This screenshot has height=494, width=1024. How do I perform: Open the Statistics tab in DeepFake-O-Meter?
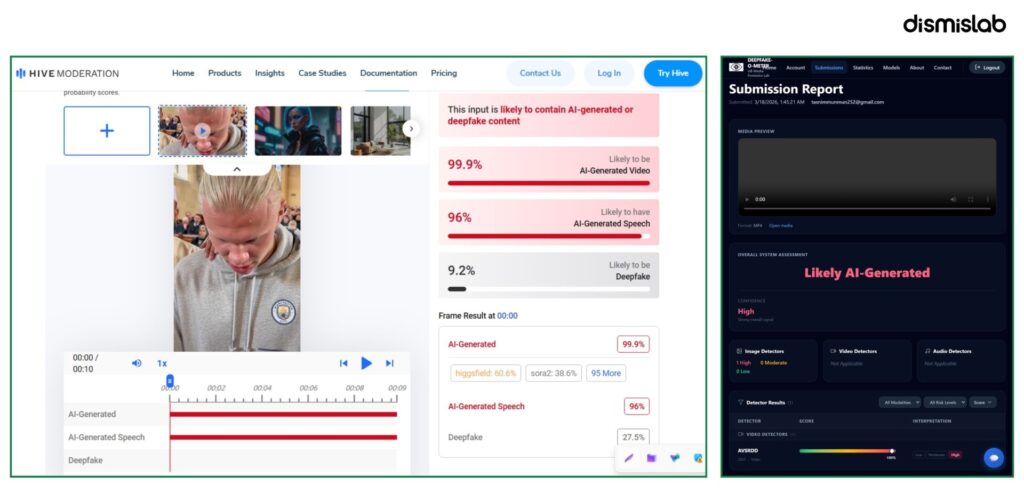click(x=863, y=67)
